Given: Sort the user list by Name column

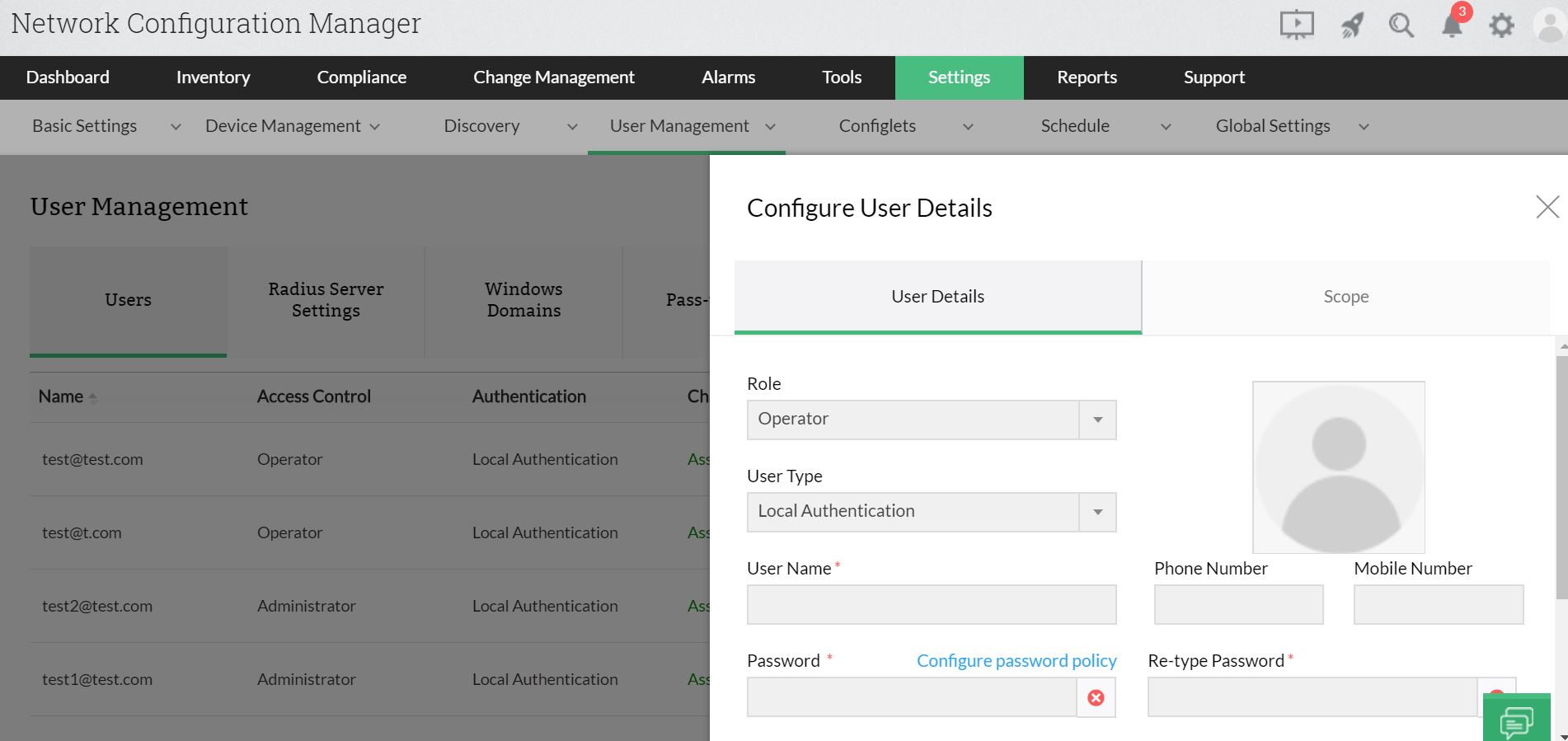Looking at the screenshot, I should point(62,396).
